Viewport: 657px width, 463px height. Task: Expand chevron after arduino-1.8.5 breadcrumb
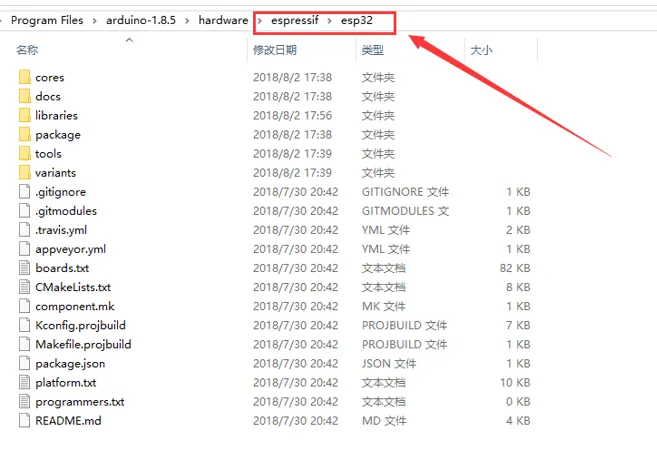pos(187,21)
